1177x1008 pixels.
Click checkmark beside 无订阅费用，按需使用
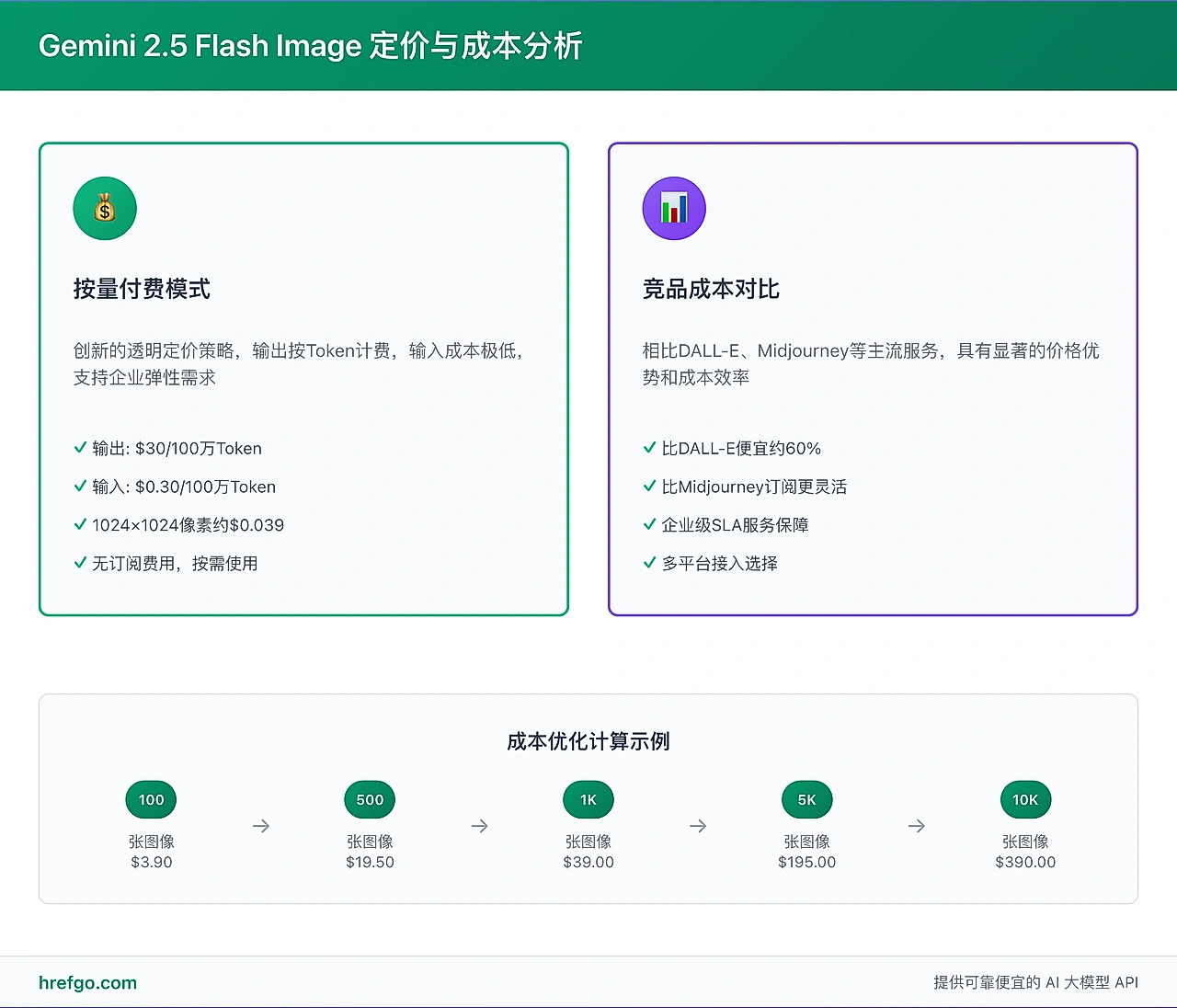(80, 563)
